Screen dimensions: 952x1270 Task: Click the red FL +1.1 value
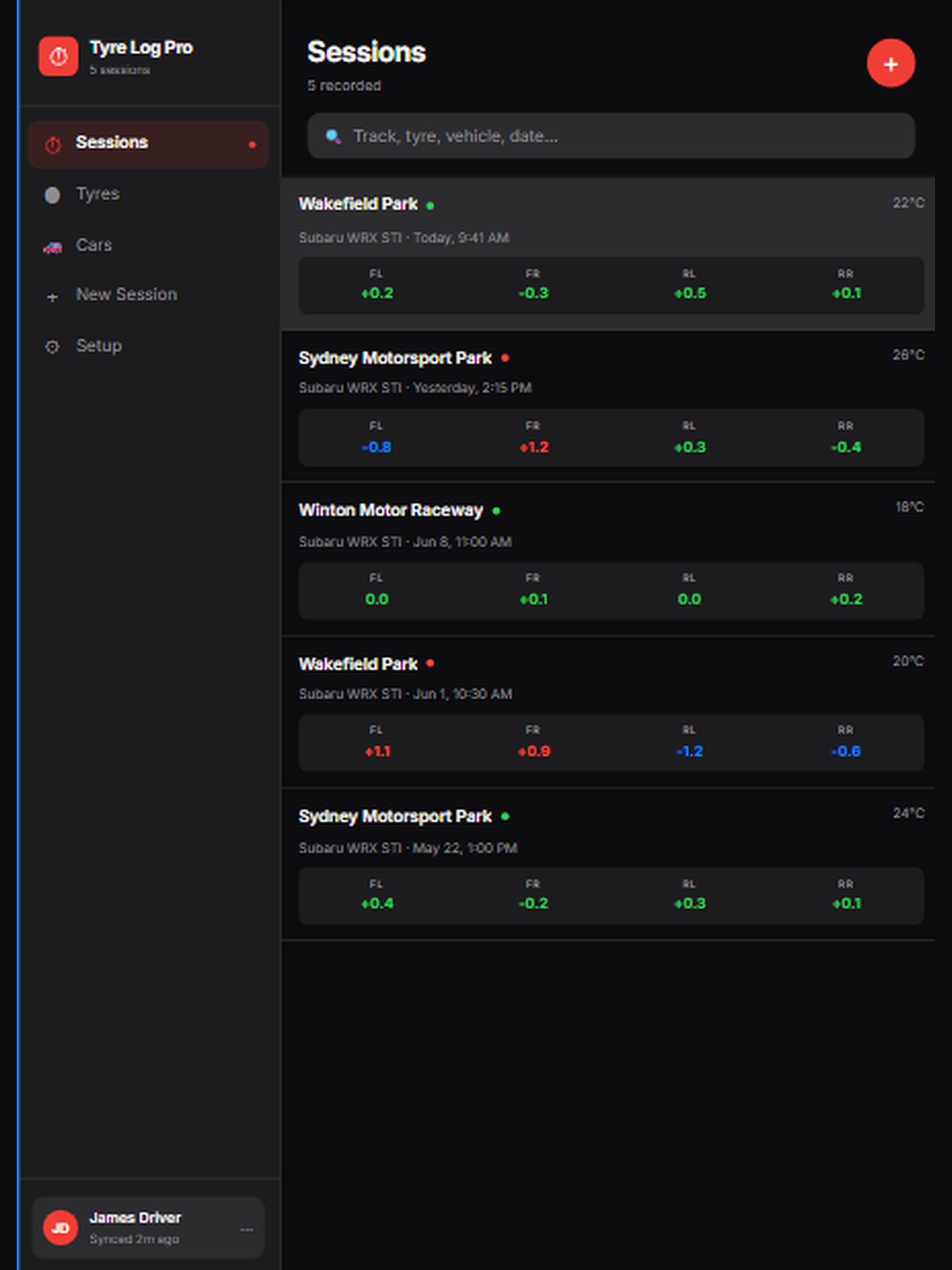(x=378, y=752)
